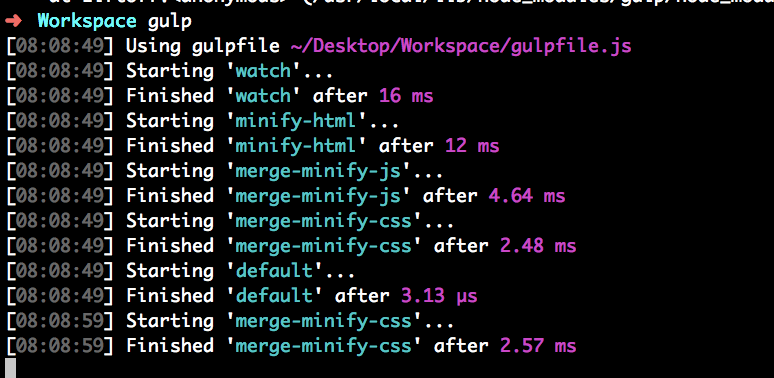774x378 pixels.
Task: Click the 2.57 ms duration value
Action: [x=538, y=346]
